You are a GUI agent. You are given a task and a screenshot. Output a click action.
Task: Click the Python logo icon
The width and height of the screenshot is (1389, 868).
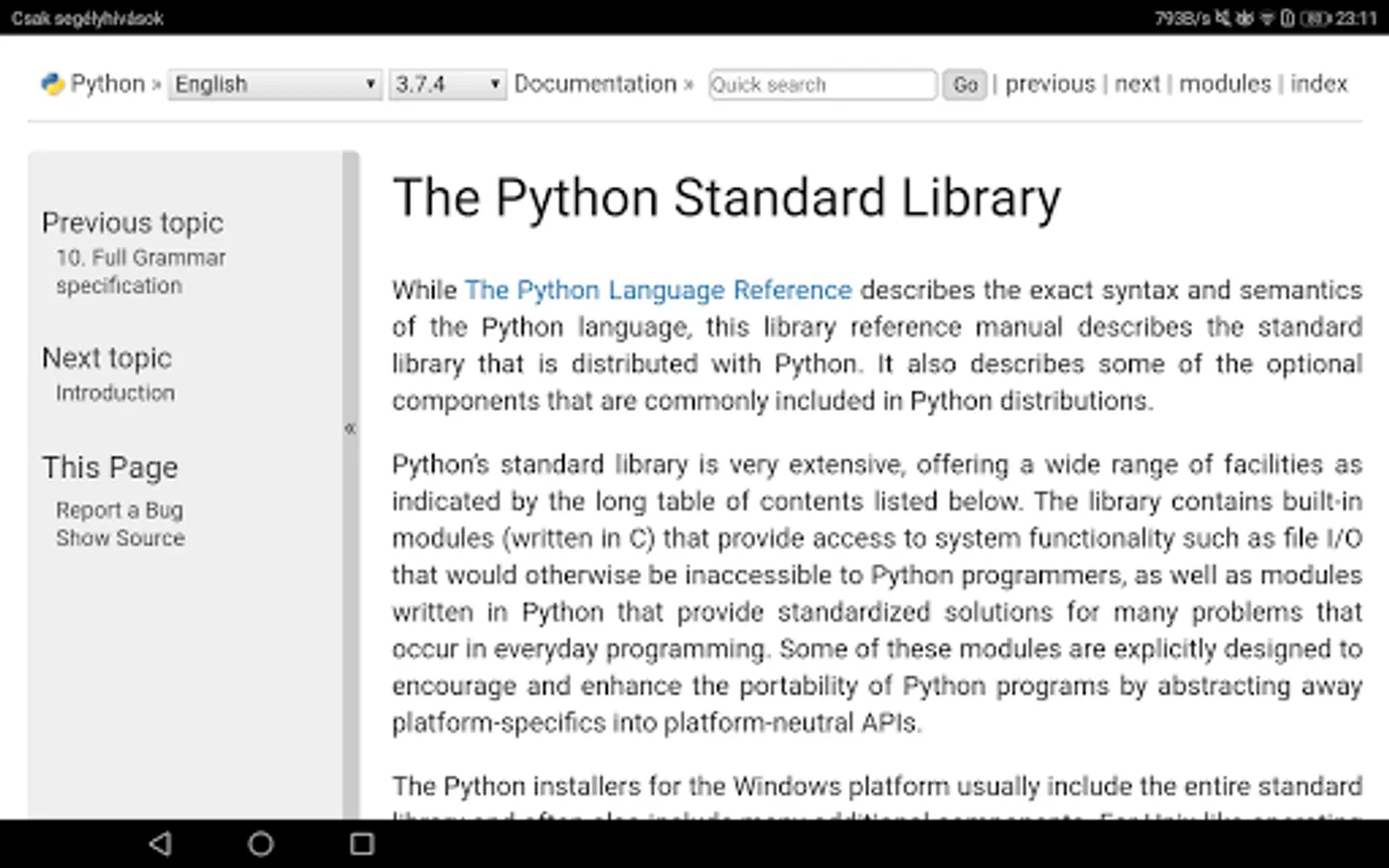(52, 85)
